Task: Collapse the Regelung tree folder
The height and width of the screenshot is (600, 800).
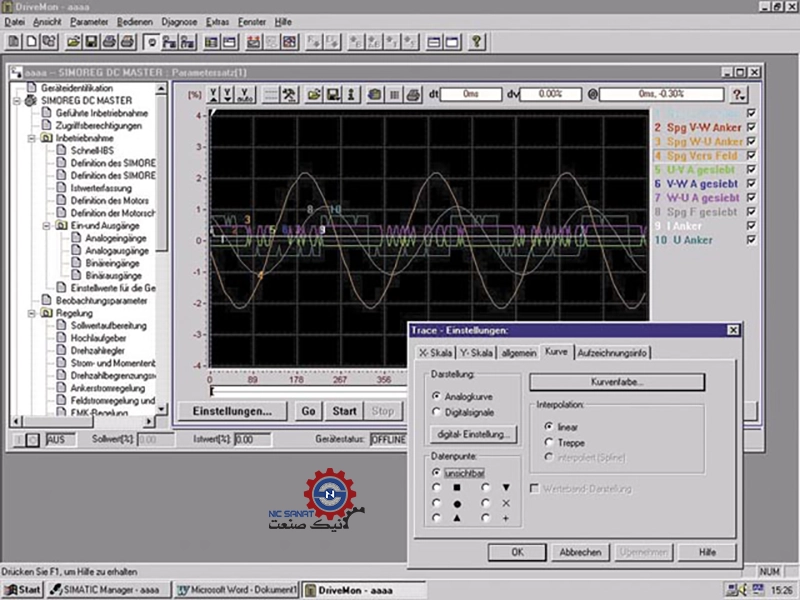Action: pos(33,313)
